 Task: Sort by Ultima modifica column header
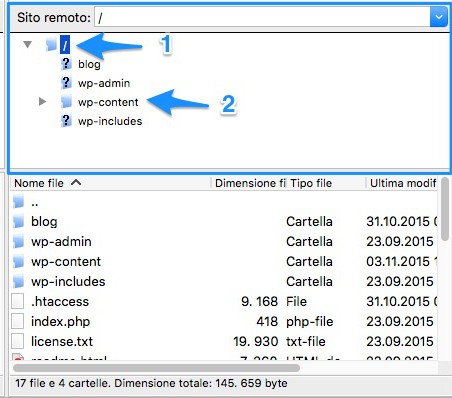click(x=403, y=183)
